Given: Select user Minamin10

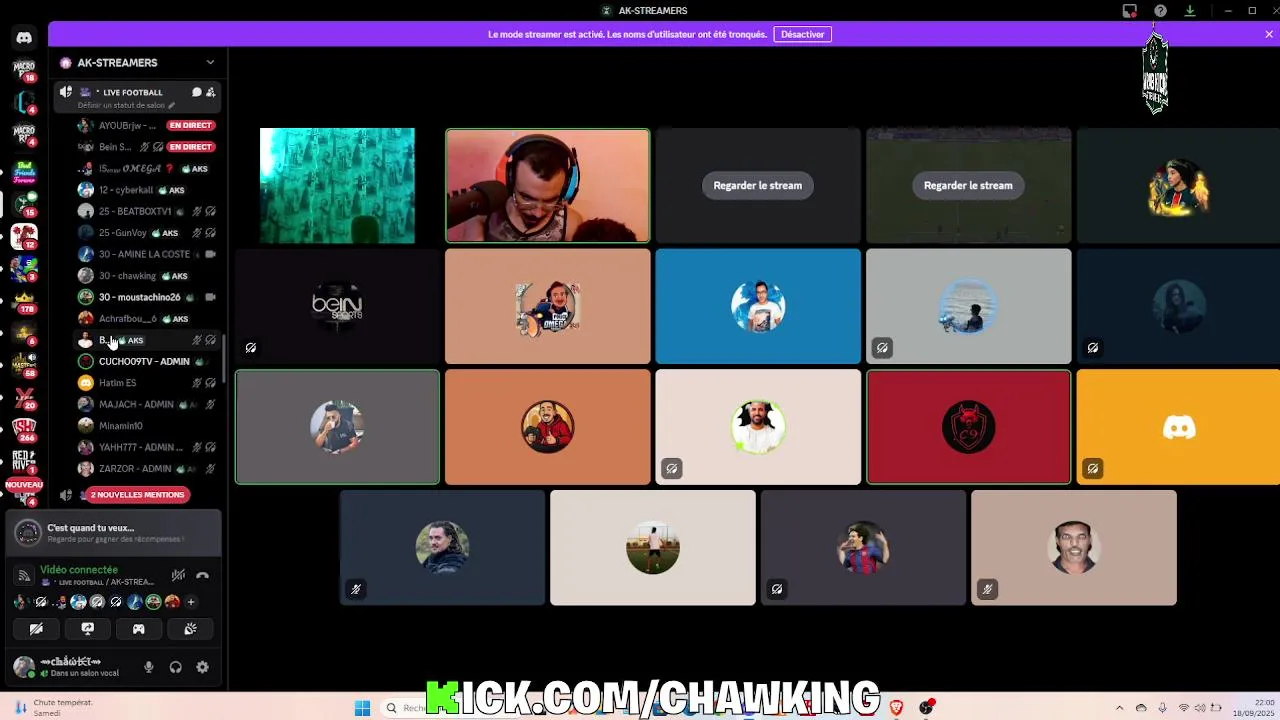Looking at the screenshot, I should (147, 426).
